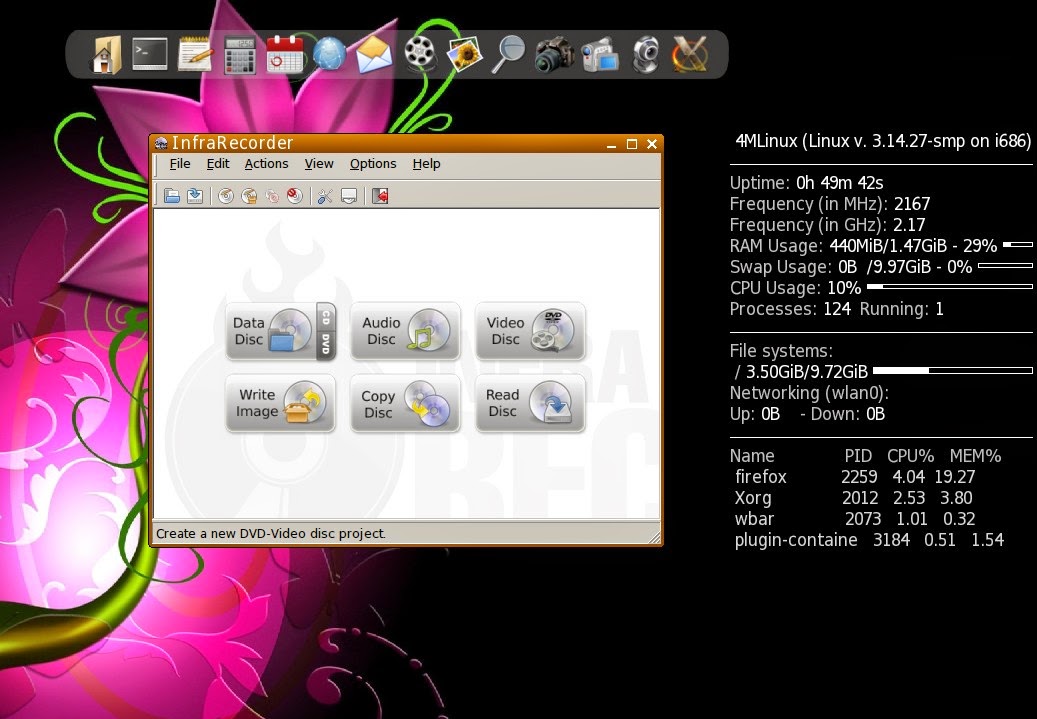
Task: Open the calculator from the dock
Action: [x=239, y=53]
